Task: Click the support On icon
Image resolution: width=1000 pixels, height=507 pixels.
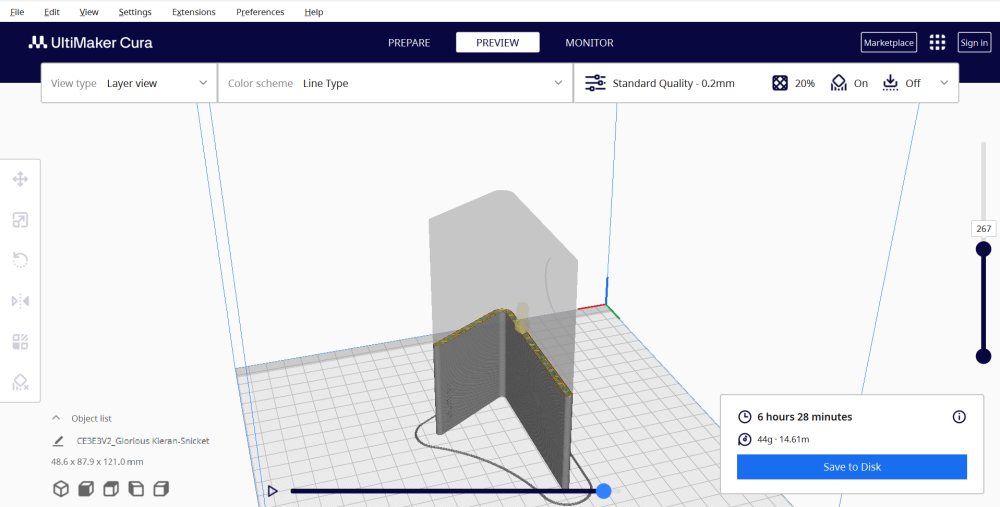Action: click(839, 83)
